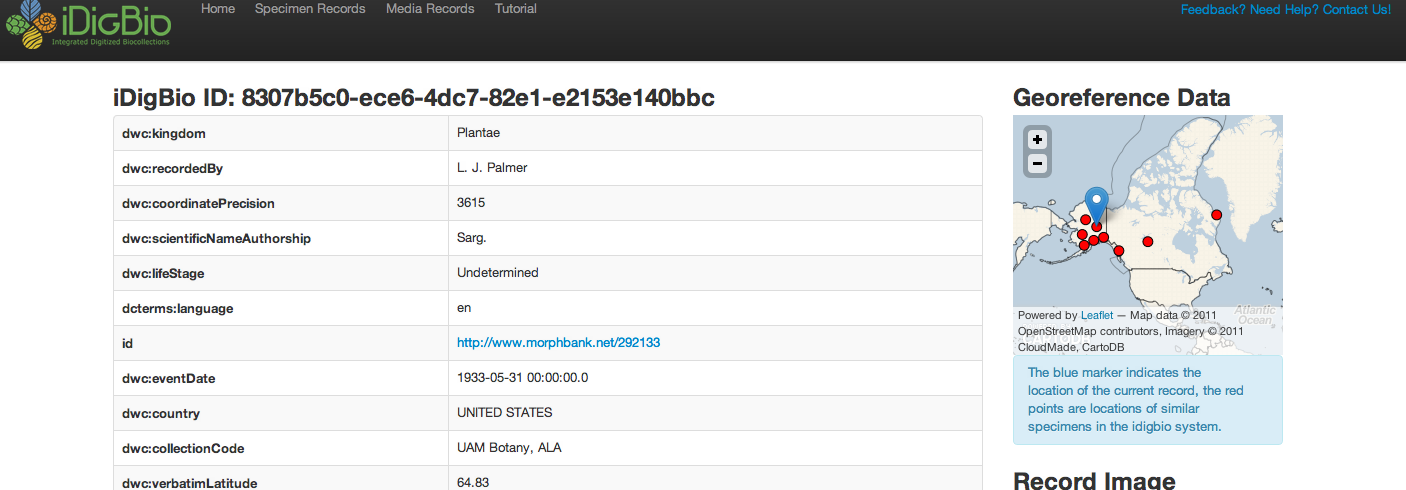Viewport: 1406px width, 490px height.
Task: Click the blue location marker
Action: pyautogui.click(x=1097, y=204)
